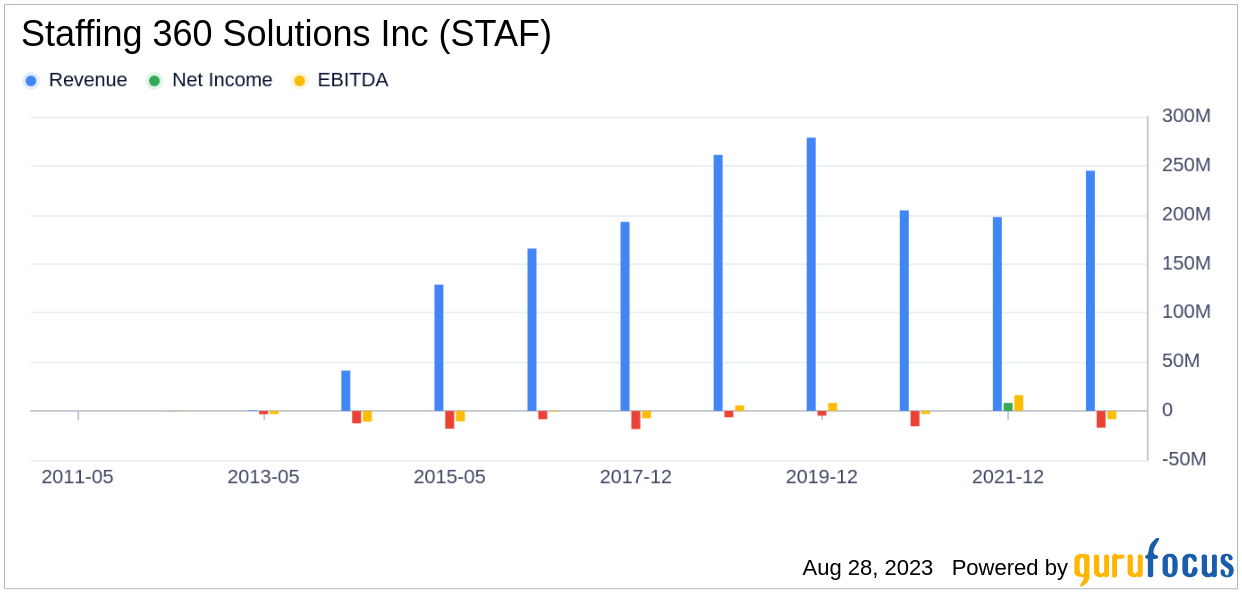This screenshot has height=593, width=1242.
Task: Click the -50M y-axis label
Action: pyautogui.click(x=1186, y=460)
